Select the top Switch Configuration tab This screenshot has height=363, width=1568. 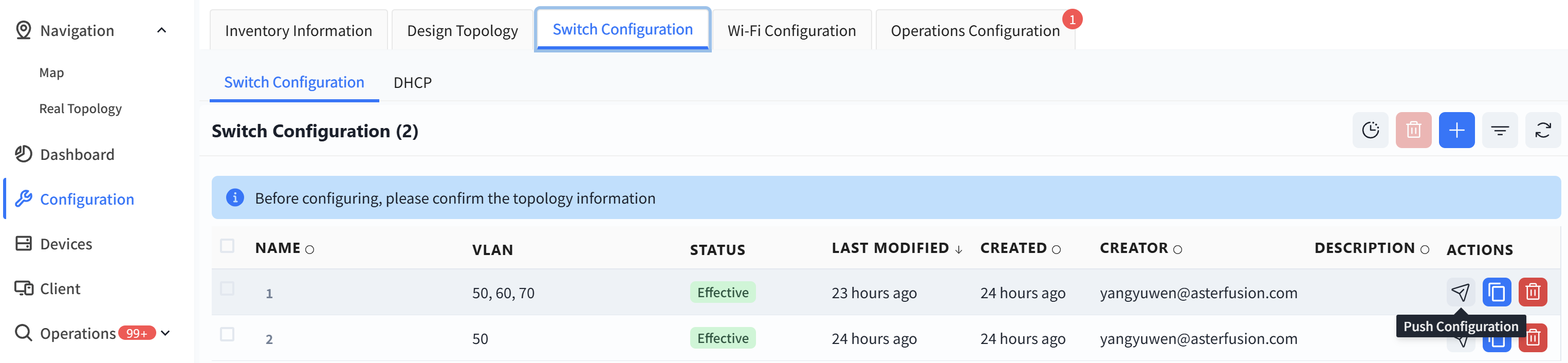(622, 29)
